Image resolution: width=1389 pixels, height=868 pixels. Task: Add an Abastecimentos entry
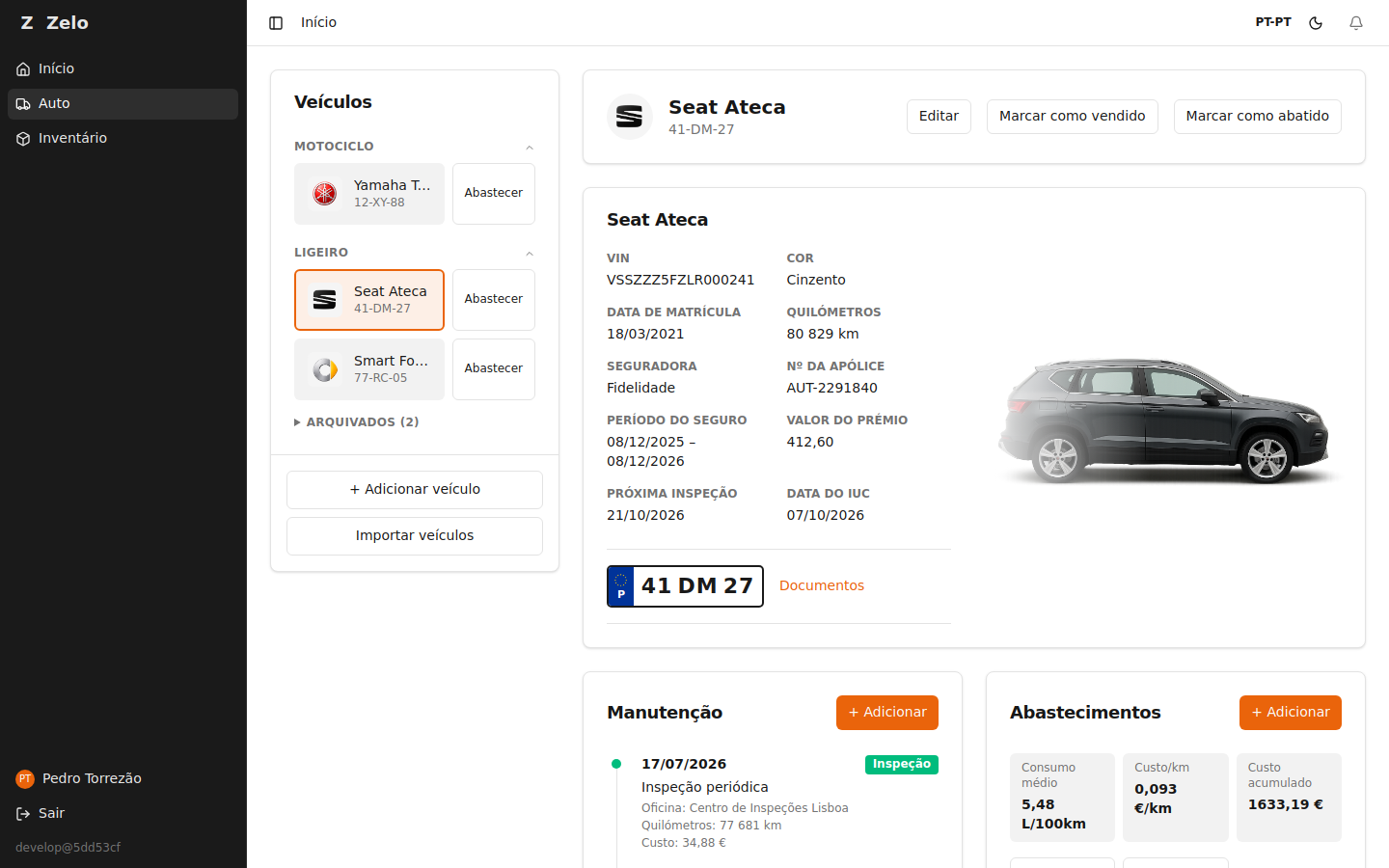tap(1291, 713)
